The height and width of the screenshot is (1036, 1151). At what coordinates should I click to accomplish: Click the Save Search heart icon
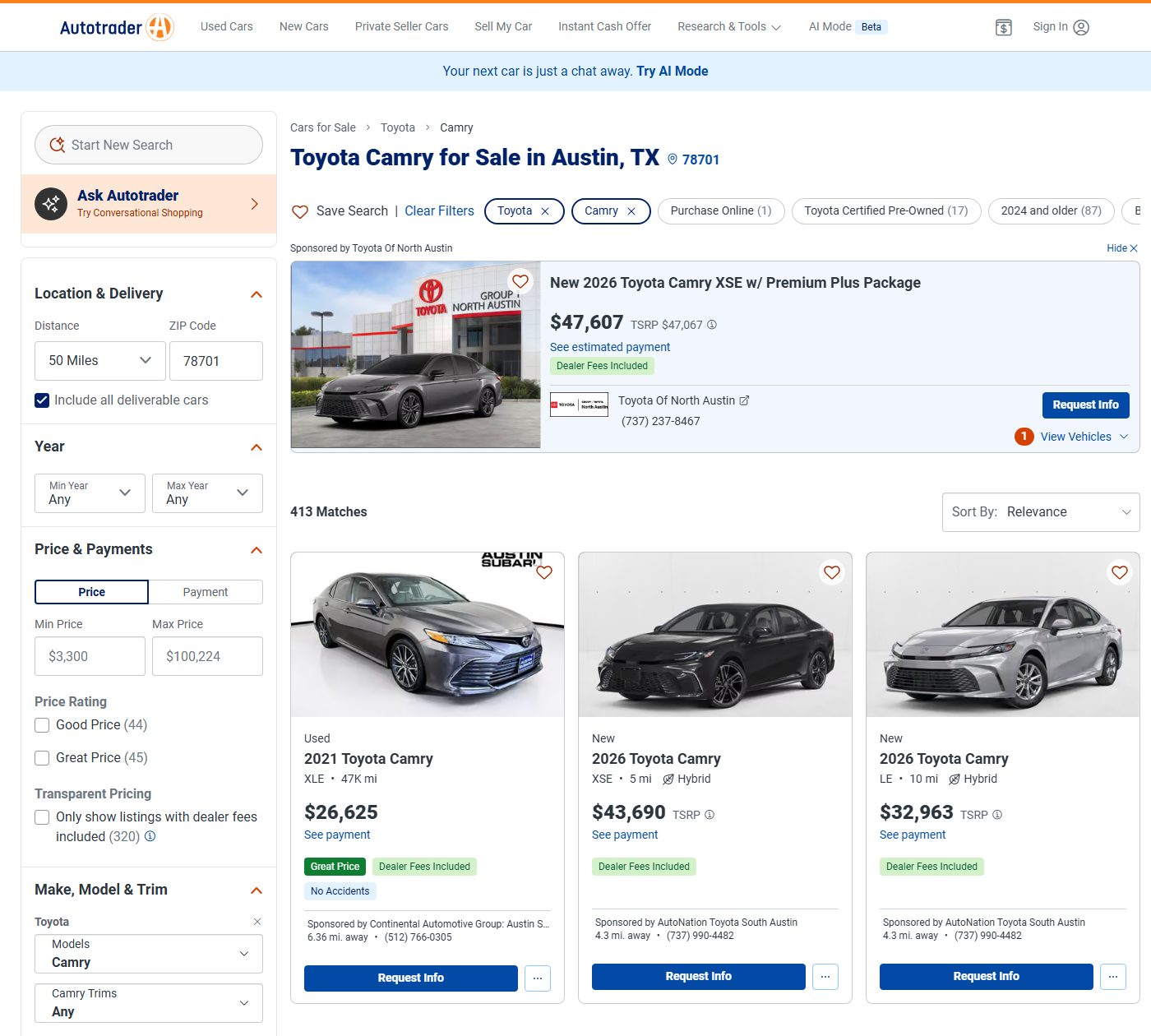[300, 211]
